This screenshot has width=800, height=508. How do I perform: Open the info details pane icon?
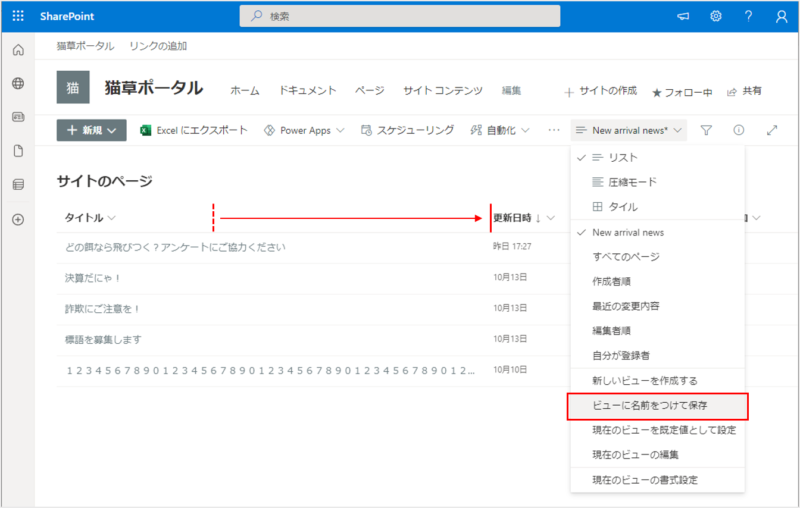click(739, 130)
